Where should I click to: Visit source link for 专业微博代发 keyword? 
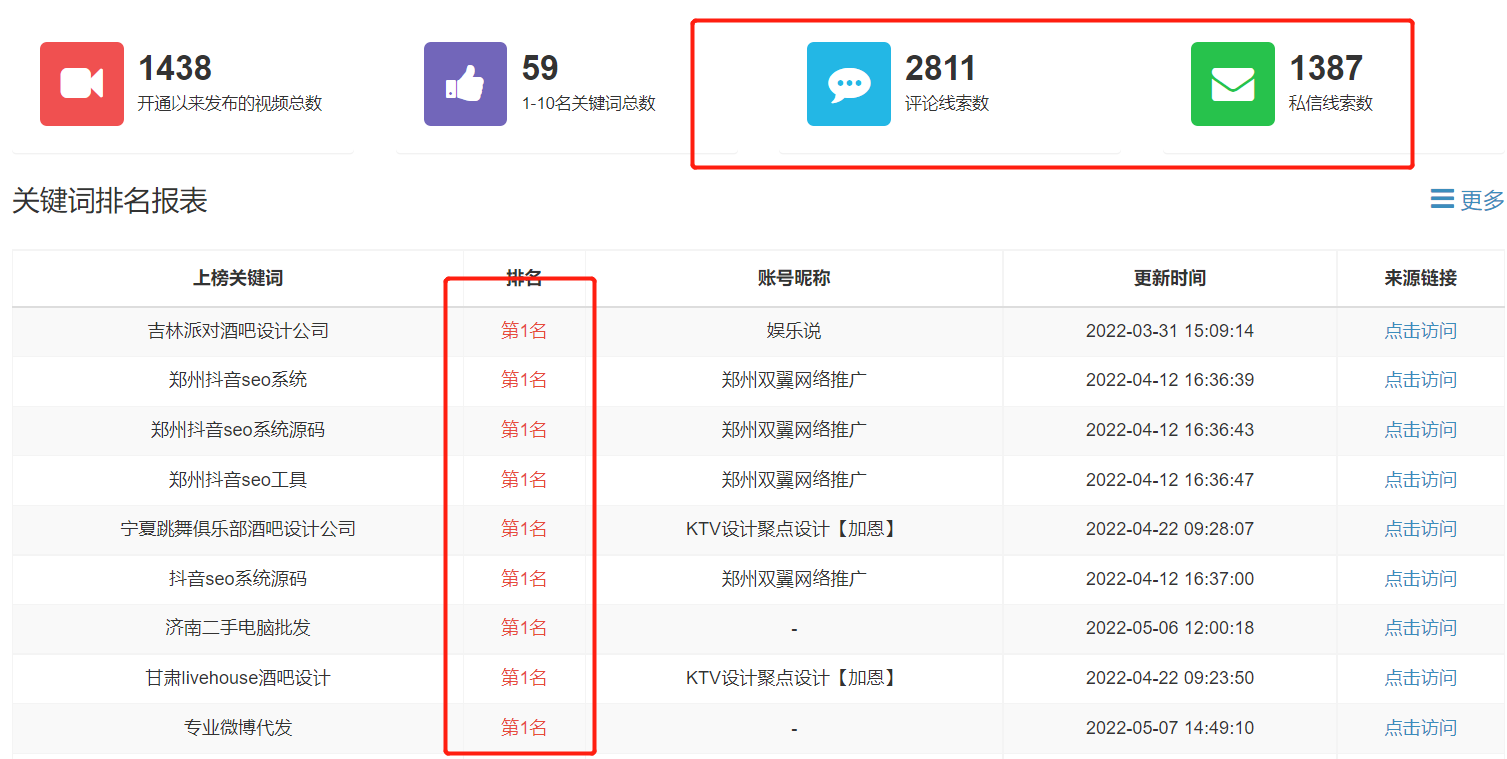point(1419,726)
